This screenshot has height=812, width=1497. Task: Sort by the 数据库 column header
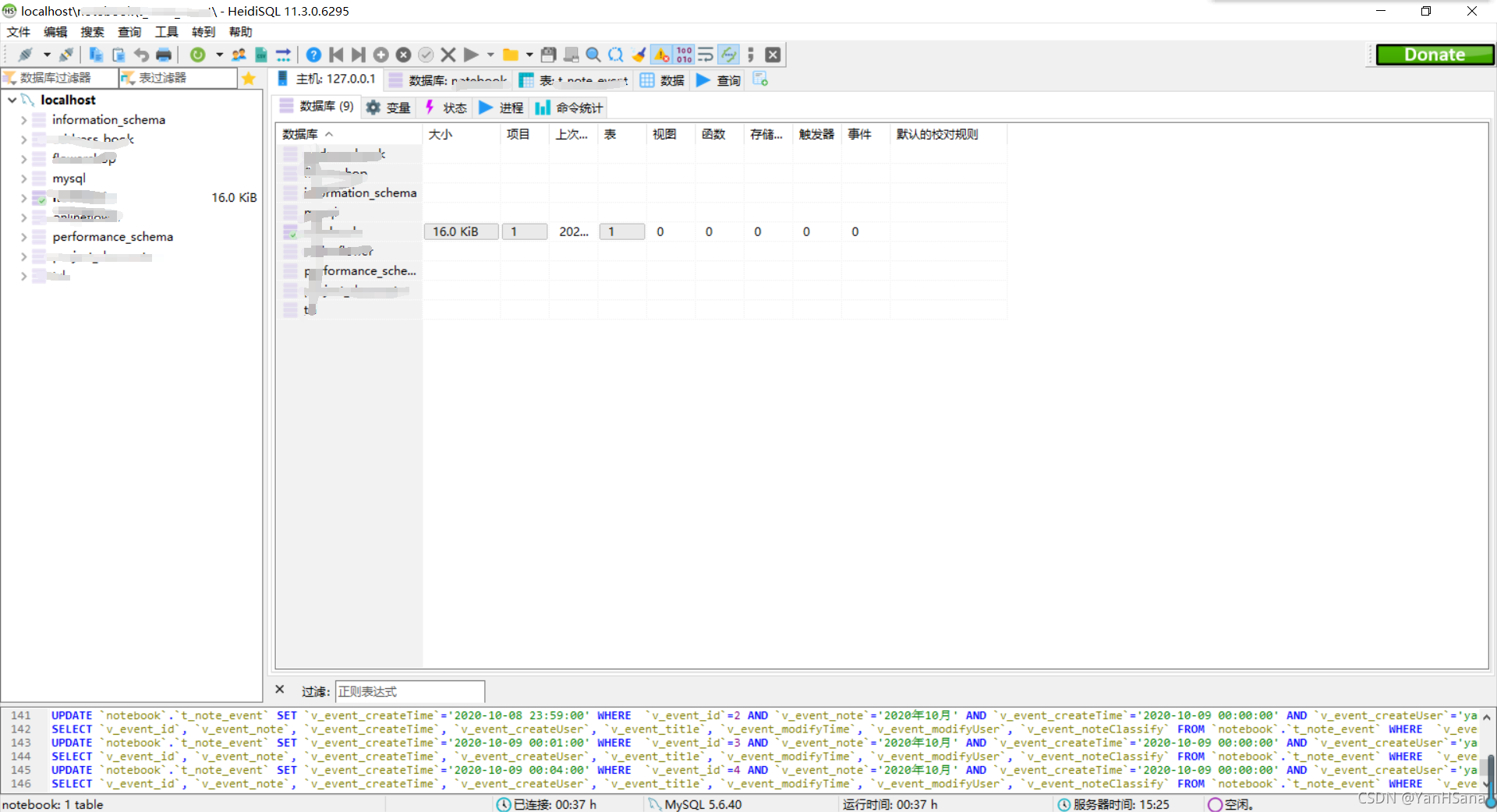(x=349, y=134)
